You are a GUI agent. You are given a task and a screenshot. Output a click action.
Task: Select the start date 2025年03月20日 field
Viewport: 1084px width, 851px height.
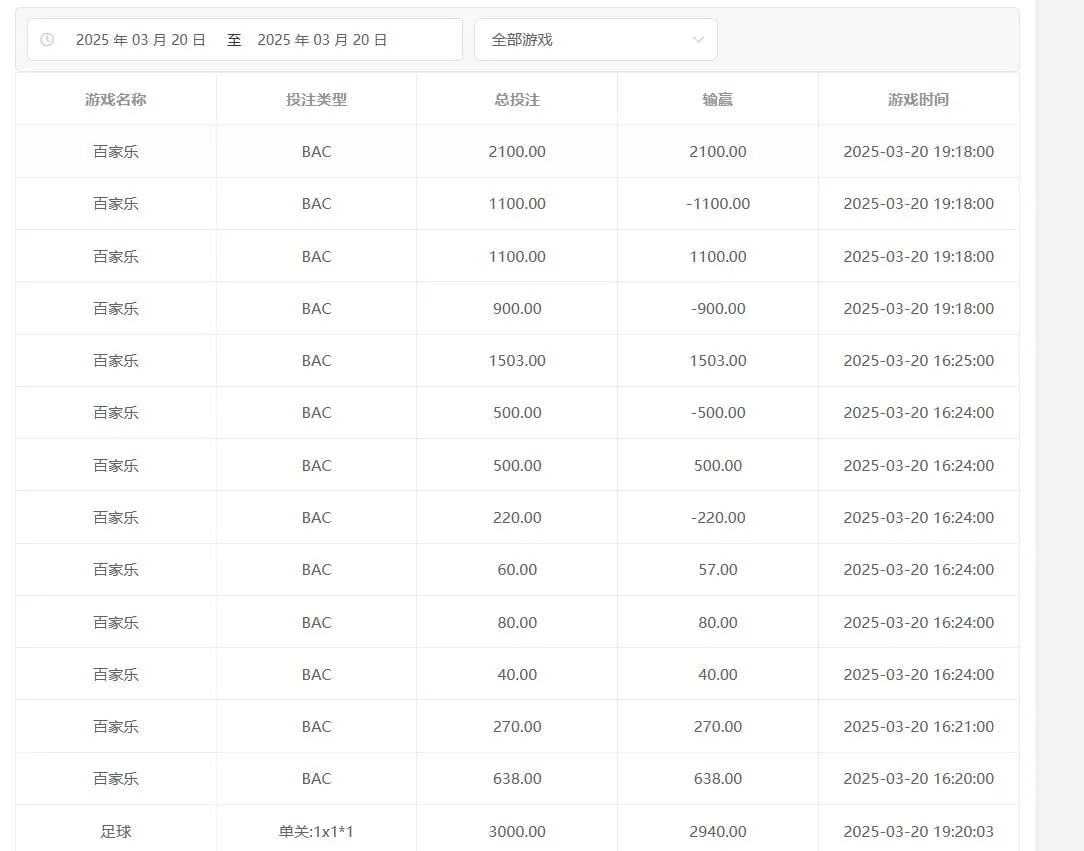141,40
